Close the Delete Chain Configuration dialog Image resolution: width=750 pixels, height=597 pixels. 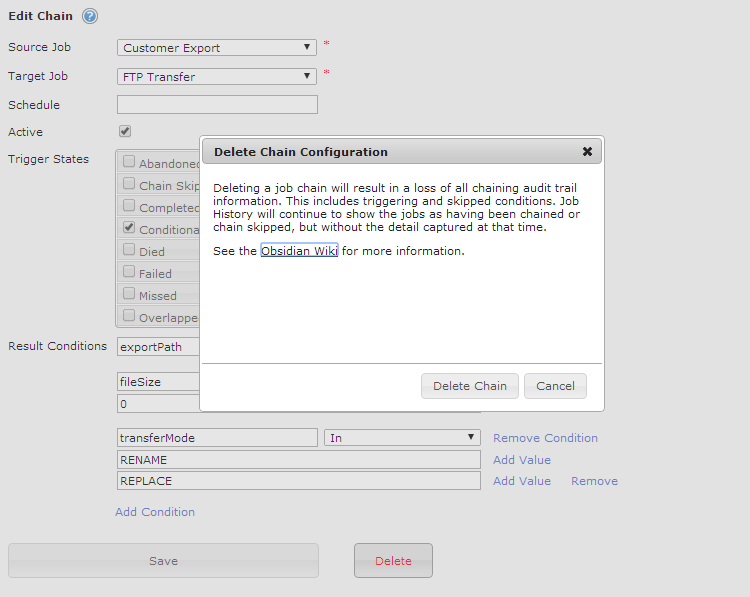pos(587,152)
